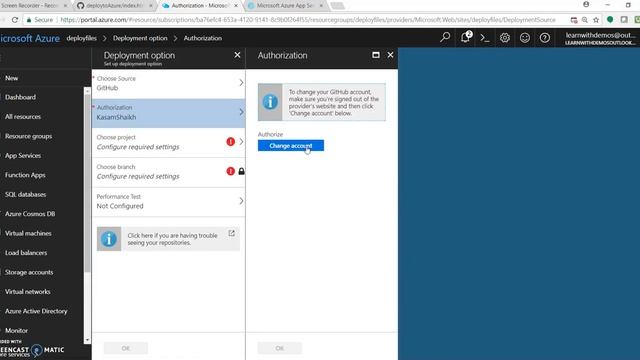The height and width of the screenshot is (360, 640).
Task: Launch the Cloud Shell icon
Action: (x=484, y=38)
